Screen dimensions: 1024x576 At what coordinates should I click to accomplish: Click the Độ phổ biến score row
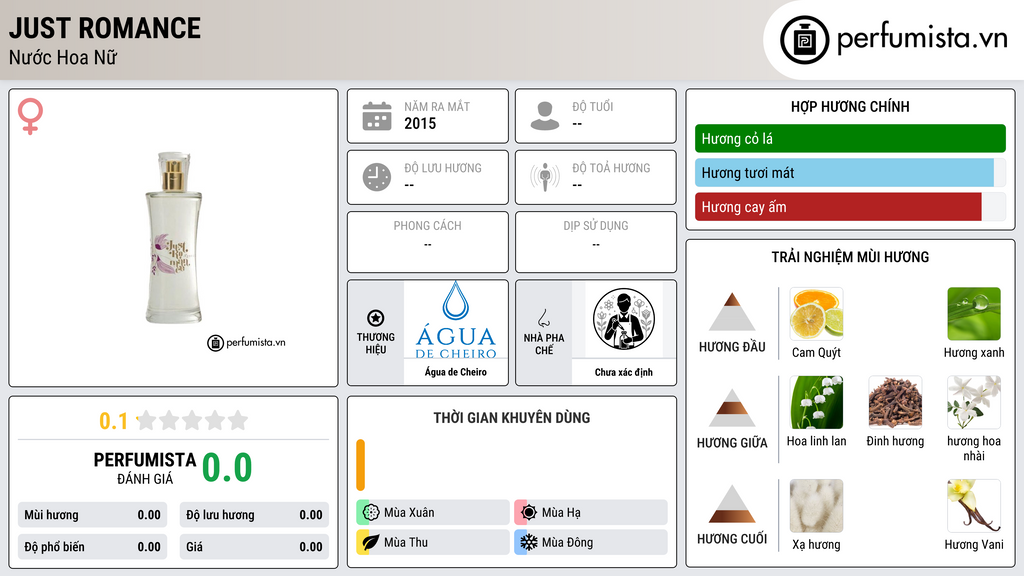(x=92, y=547)
